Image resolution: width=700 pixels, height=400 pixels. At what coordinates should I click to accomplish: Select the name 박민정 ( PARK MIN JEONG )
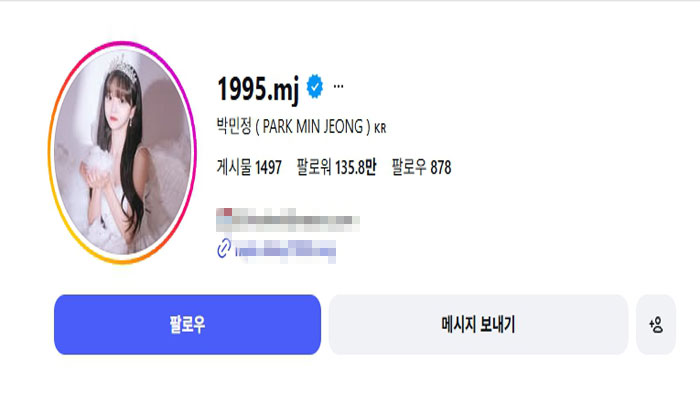coord(293,127)
